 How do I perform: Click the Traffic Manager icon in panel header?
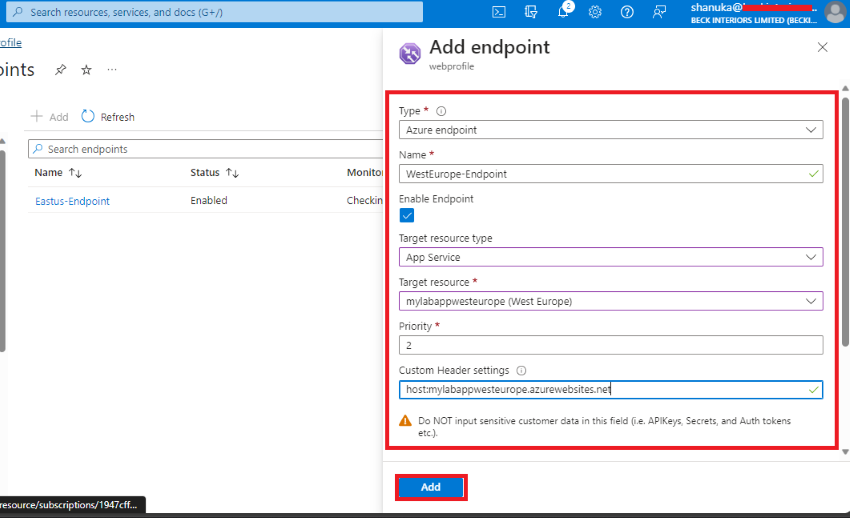[410, 53]
